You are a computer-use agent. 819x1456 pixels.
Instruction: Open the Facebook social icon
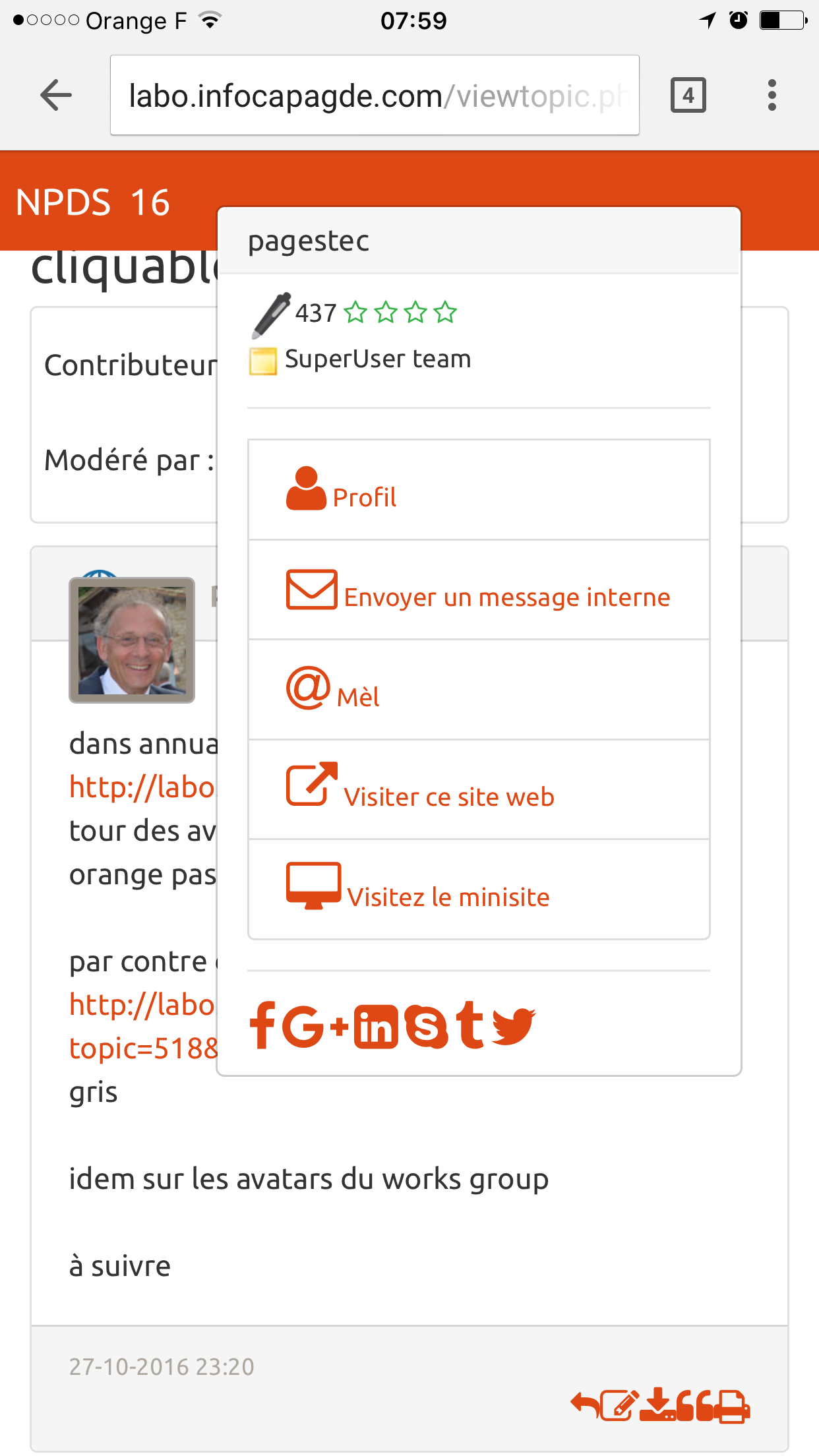[x=262, y=1025]
